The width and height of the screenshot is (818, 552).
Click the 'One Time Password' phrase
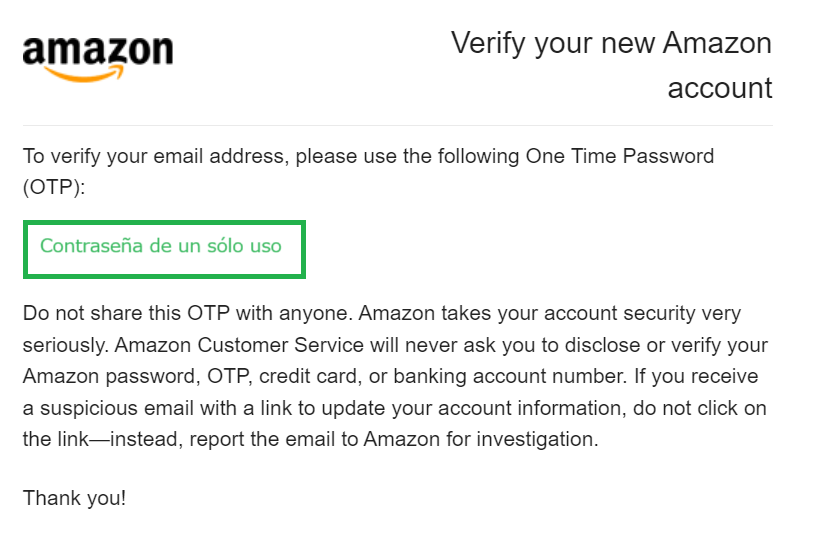click(x=620, y=156)
